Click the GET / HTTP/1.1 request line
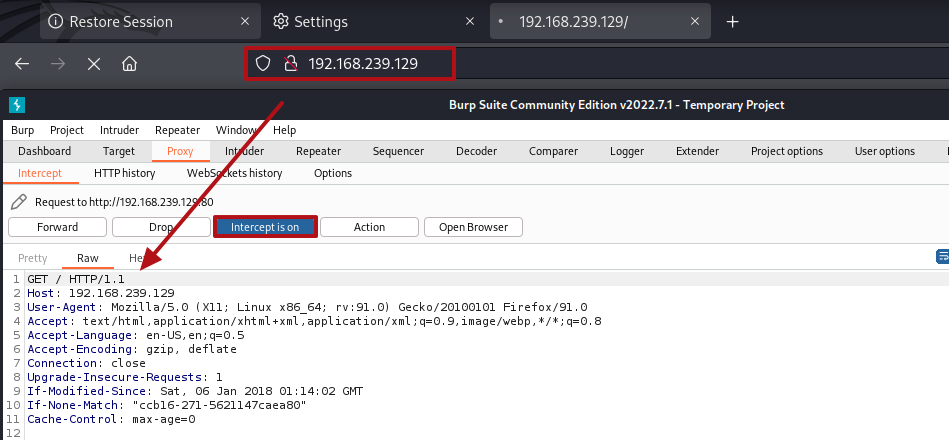 coord(76,279)
